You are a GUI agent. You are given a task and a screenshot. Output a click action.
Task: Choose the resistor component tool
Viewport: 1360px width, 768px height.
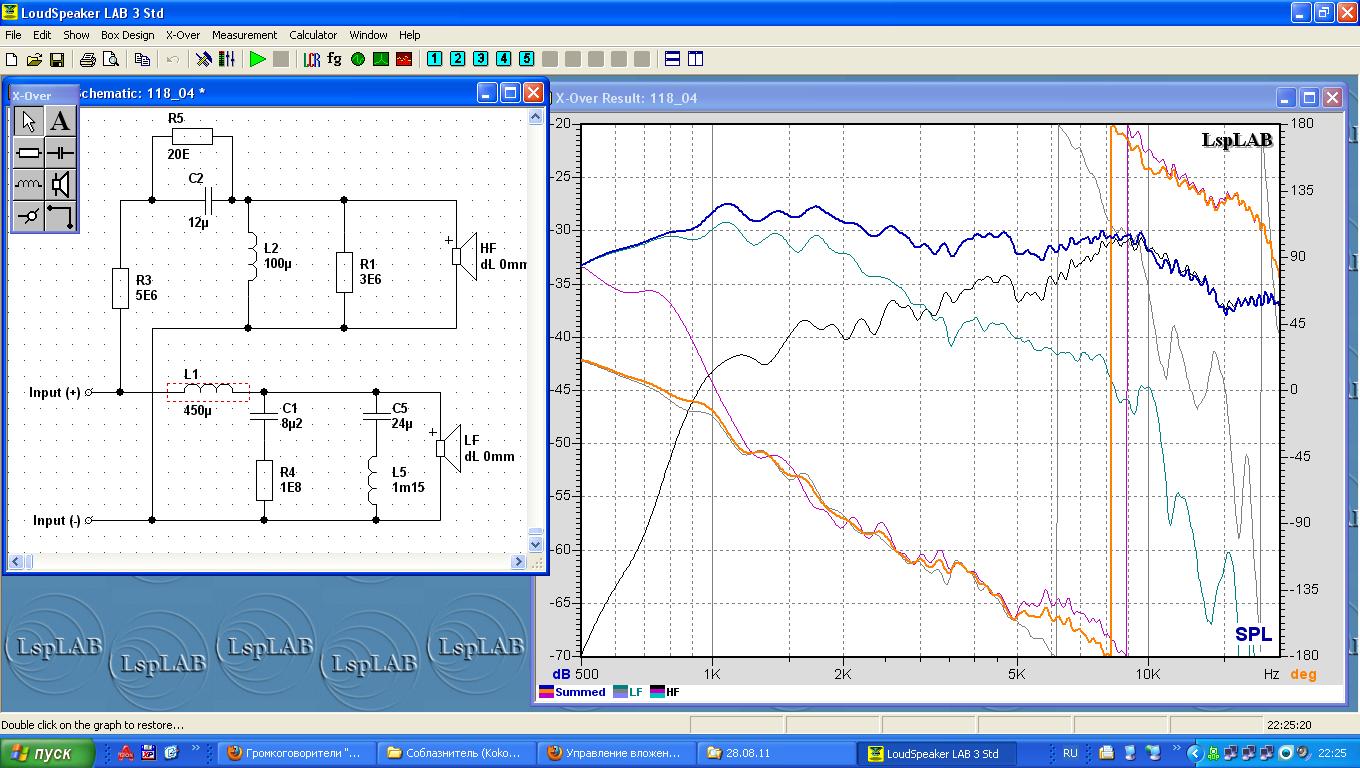pyautogui.click(x=29, y=153)
